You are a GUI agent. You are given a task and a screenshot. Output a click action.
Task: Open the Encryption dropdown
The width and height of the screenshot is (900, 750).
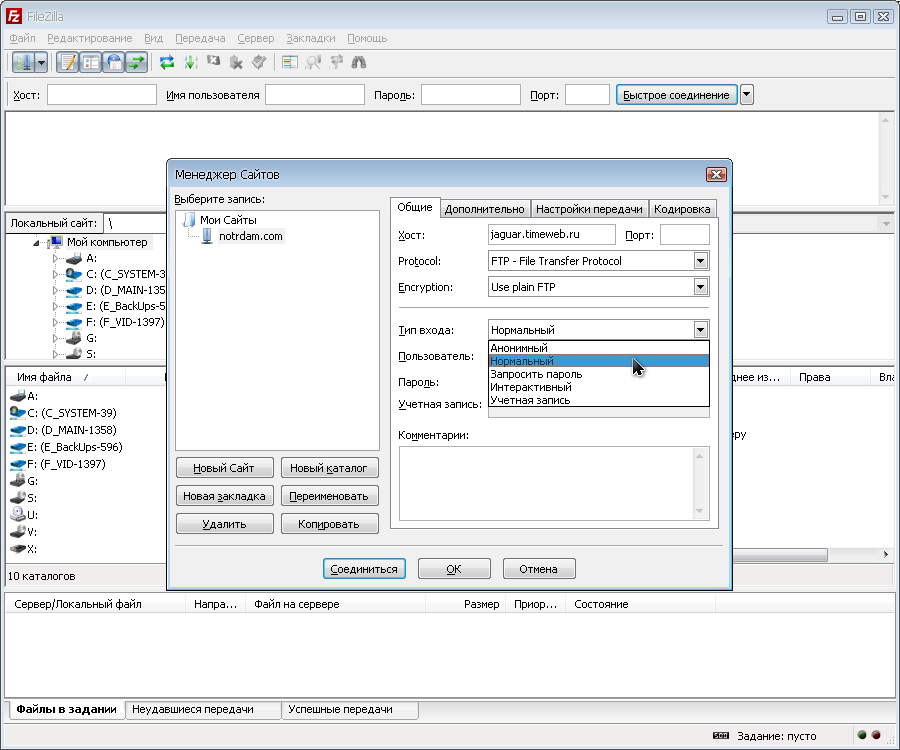pos(700,287)
